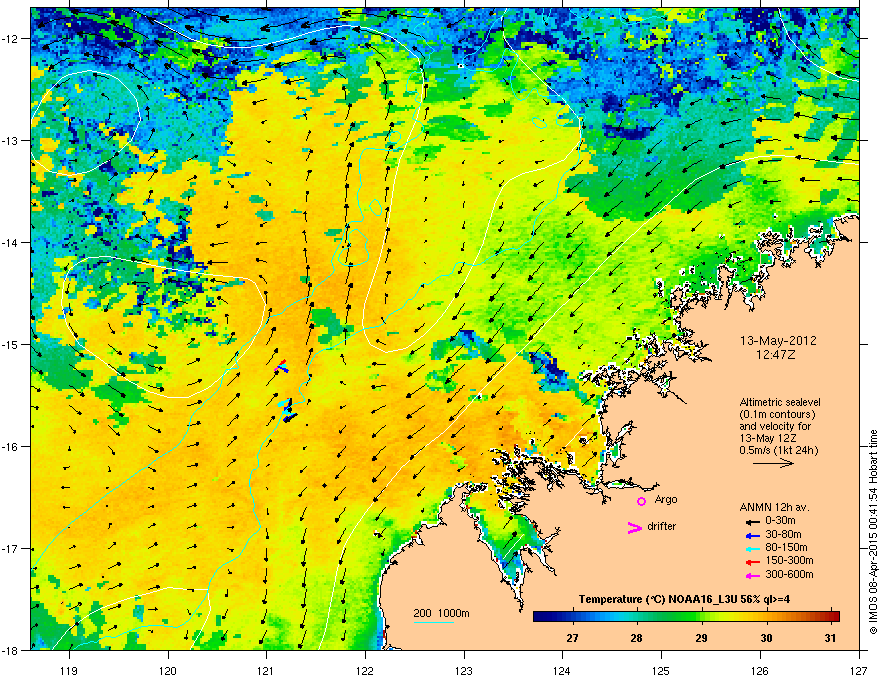
Task: Click the dark red end of temperature colorbar
Action: coord(833,616)
